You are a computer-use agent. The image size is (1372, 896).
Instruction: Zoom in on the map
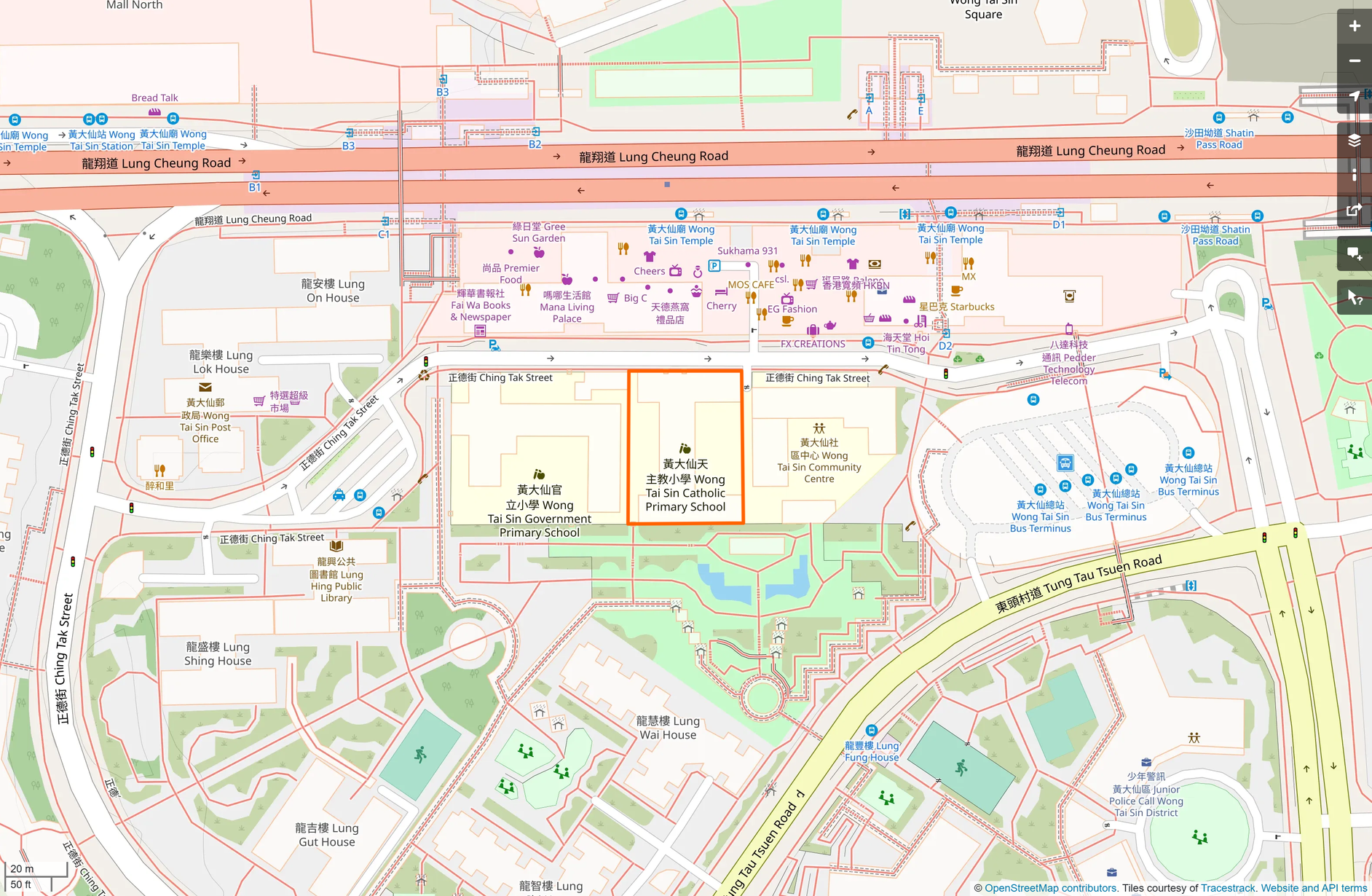[1354, 25]
